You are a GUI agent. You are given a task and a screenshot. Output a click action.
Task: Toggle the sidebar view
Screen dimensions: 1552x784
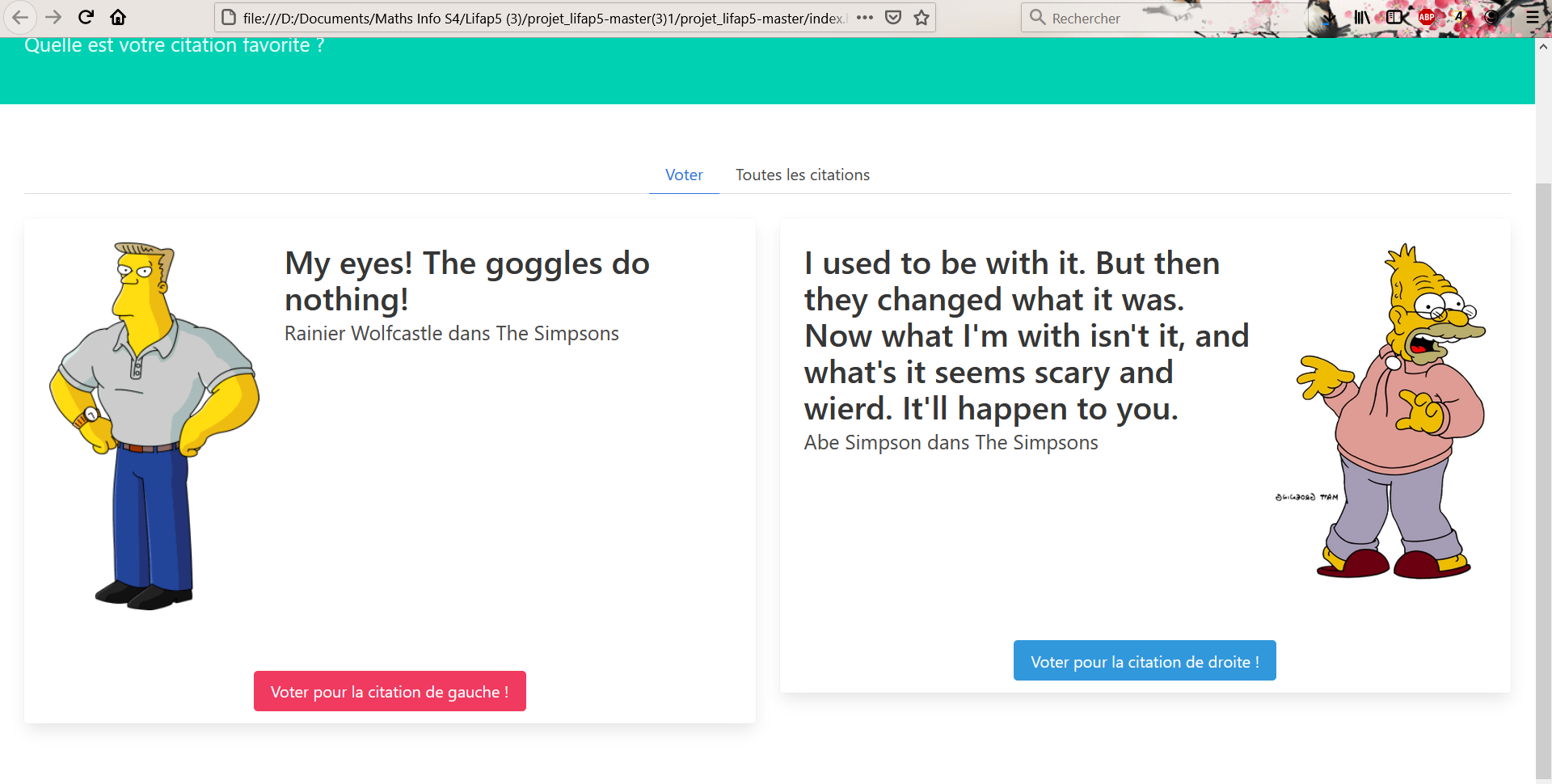coord(1395,17)
